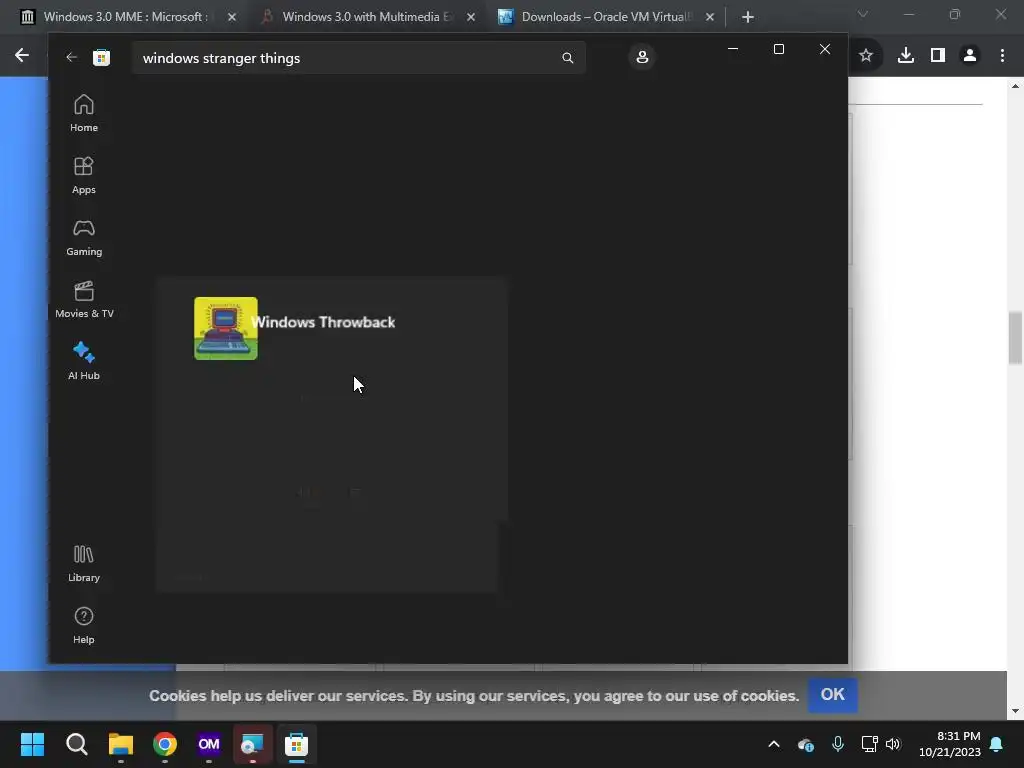This screenshot has width=1024, height=768.
Task: Open Chrome downloads icon
Action: tap(906, 56)
